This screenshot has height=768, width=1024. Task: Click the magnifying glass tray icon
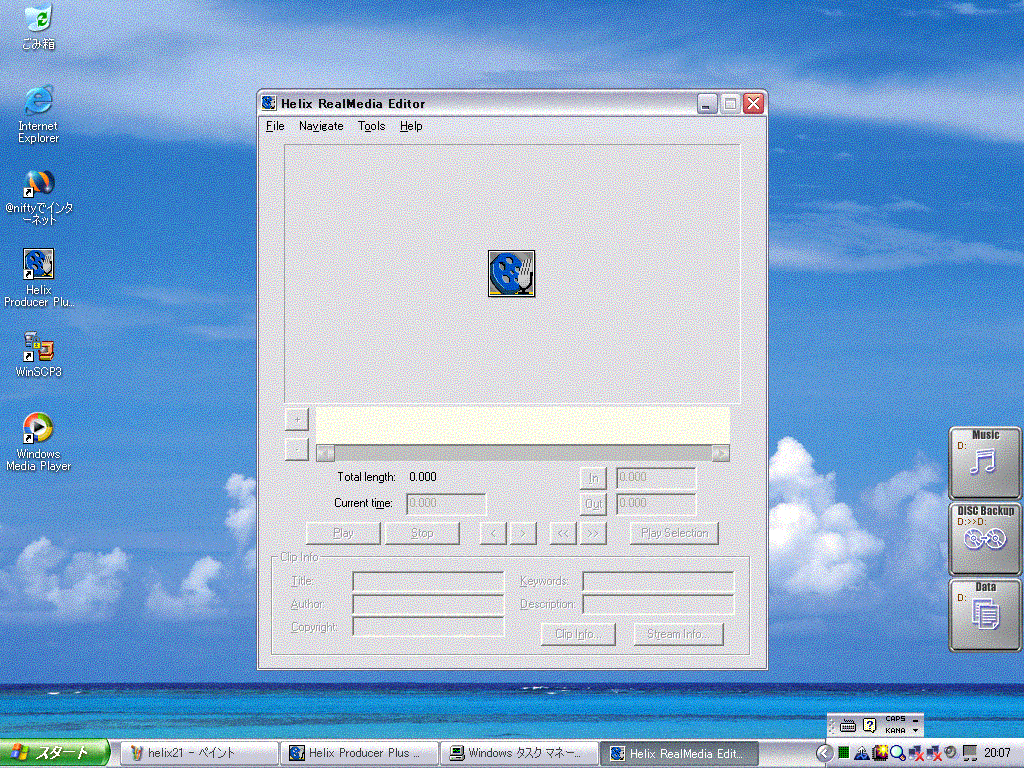897,754
